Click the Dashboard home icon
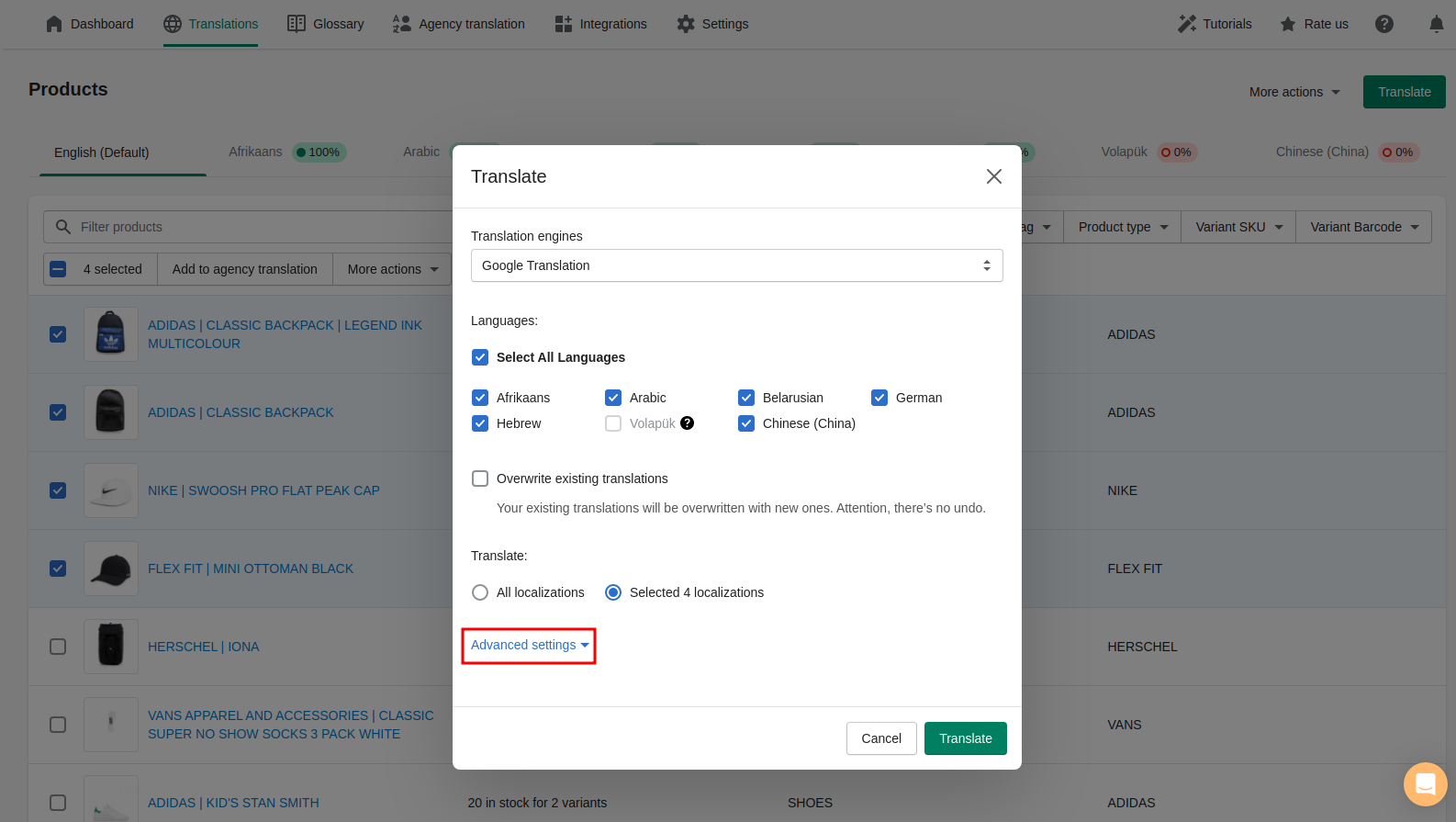This screenshot has width=1456, height=822. [54, 24]
